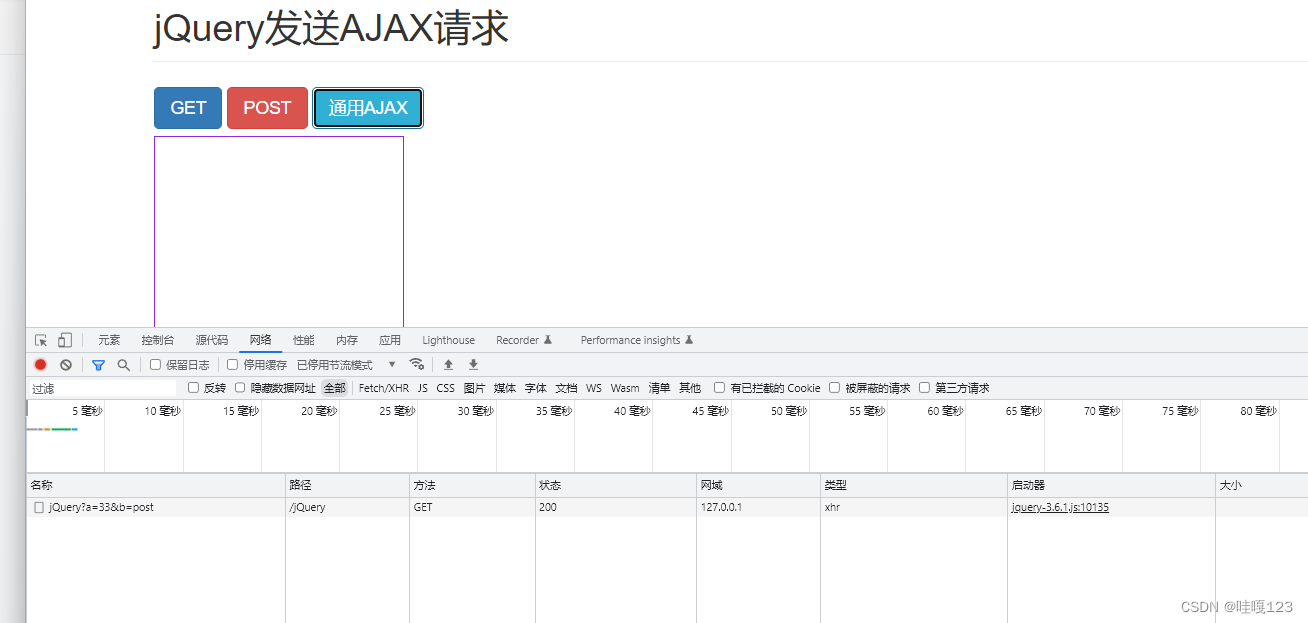Import HAR file via upload icon

pos(448,364)
